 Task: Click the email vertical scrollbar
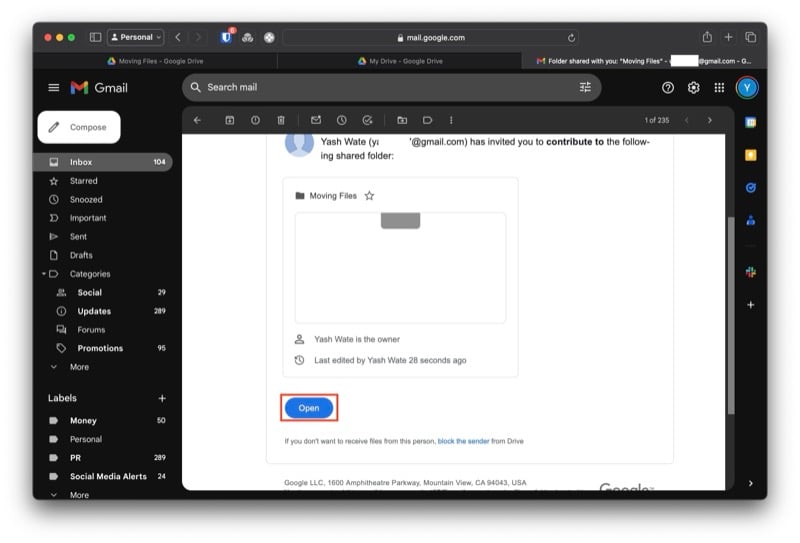(x=731, y=315)
